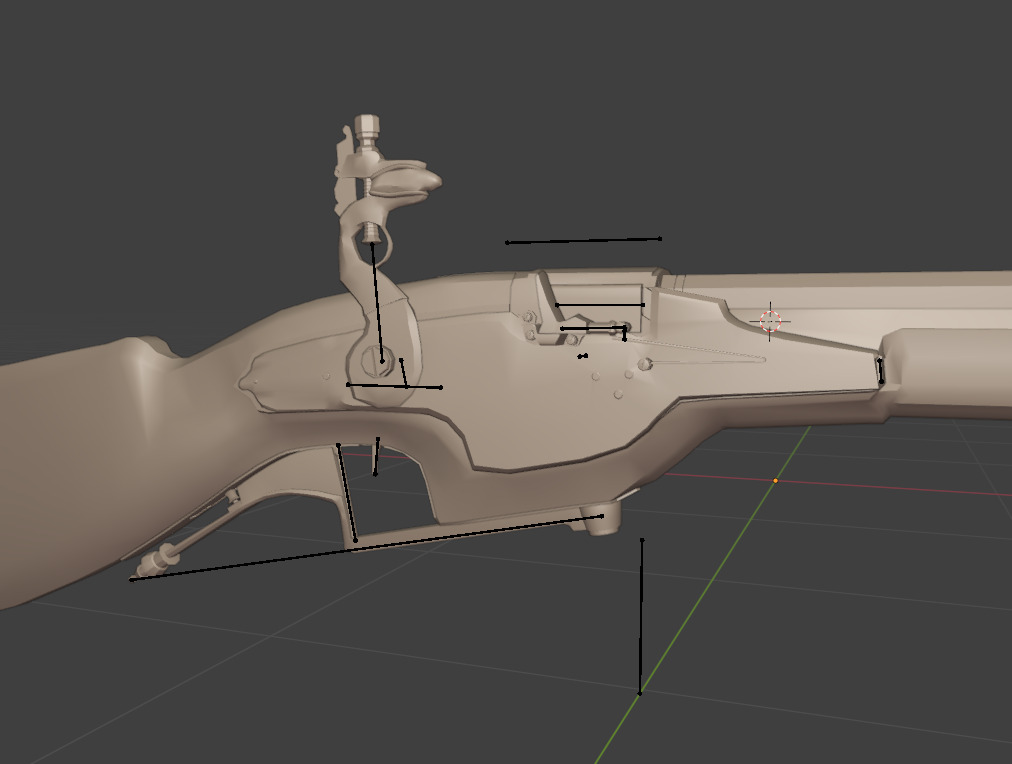Select the short bone at the barrel band
The height and width of the screenshot is (764, 1012).
point(880,371)
